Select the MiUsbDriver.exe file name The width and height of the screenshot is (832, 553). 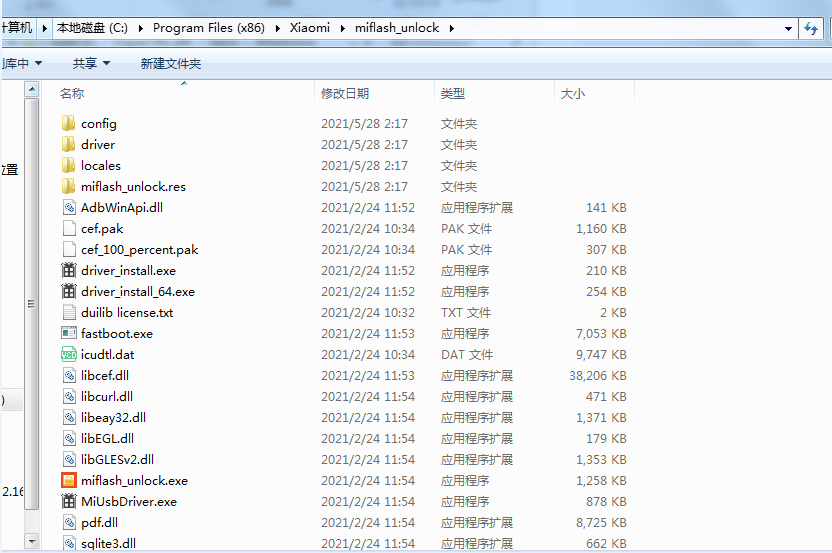(x=129, y=501)
